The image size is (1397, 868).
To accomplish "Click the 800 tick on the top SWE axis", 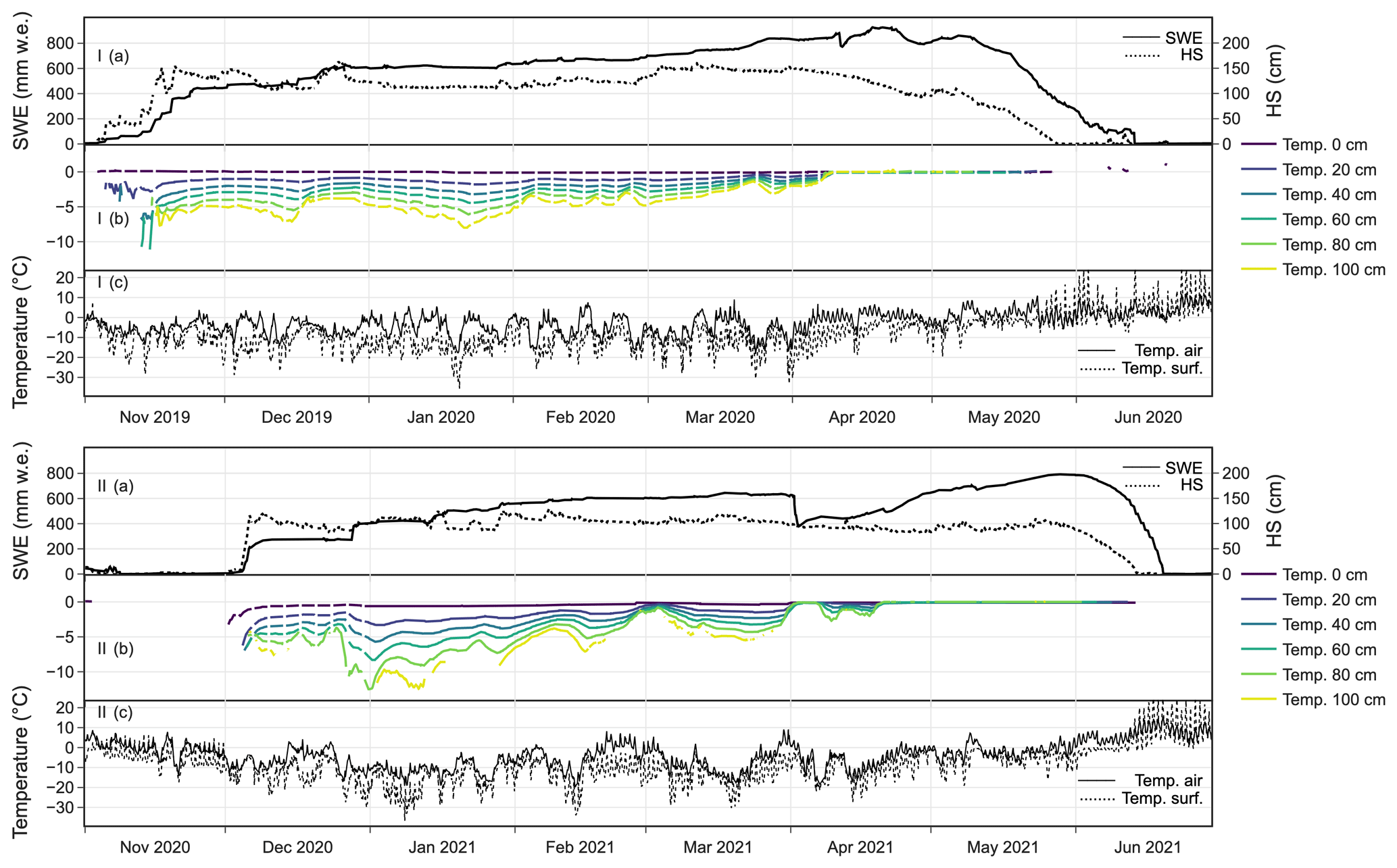I will 60,43.
